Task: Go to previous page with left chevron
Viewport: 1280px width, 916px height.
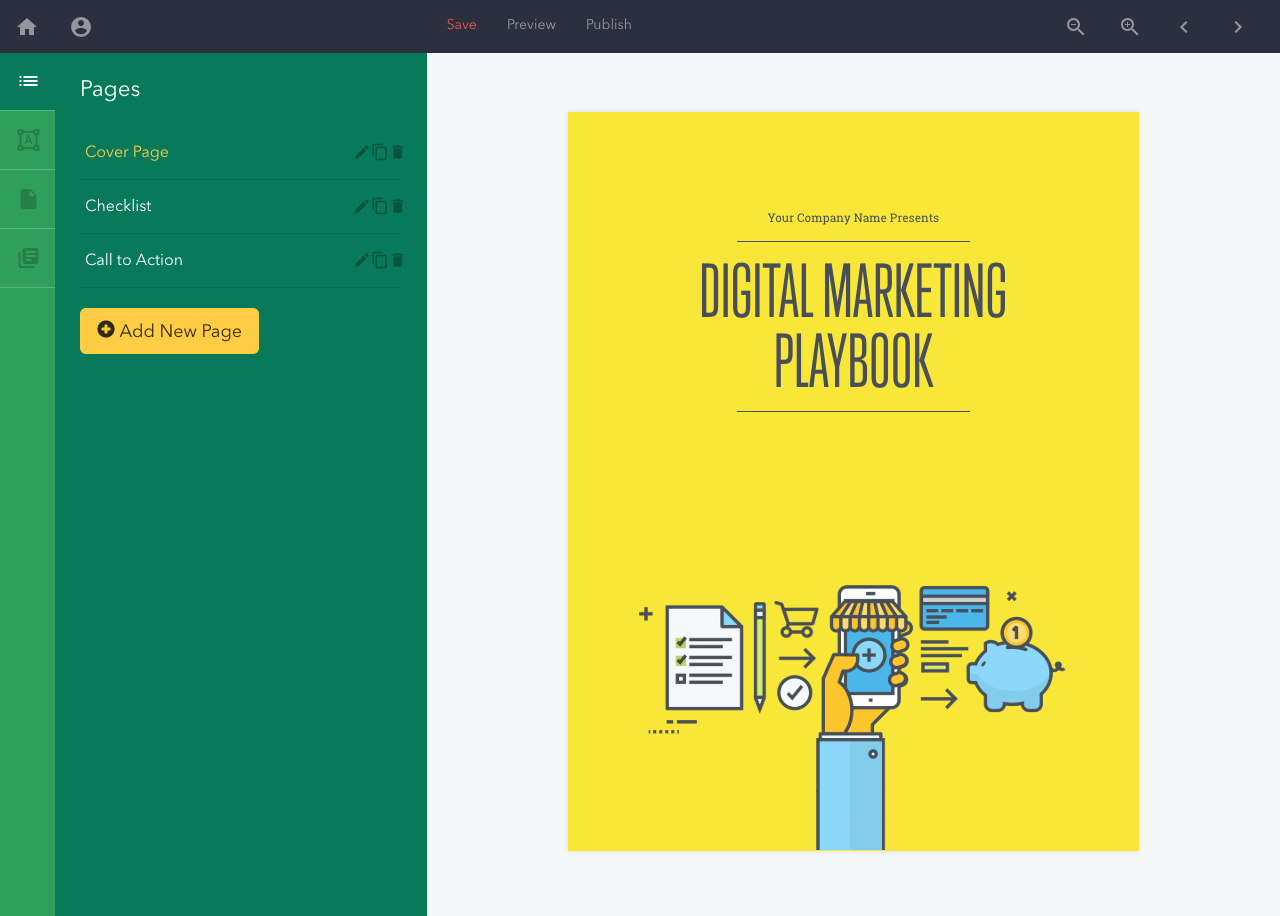Action: [x=1184, y=27]
